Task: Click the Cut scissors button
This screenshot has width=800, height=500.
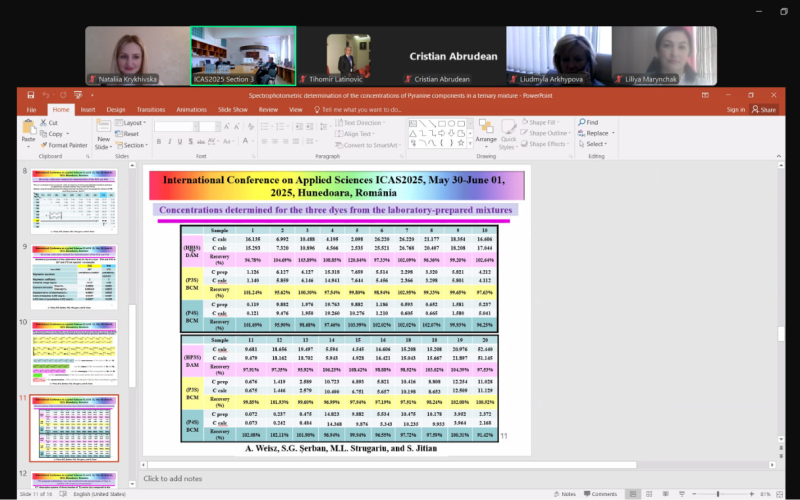Action: 49,122
